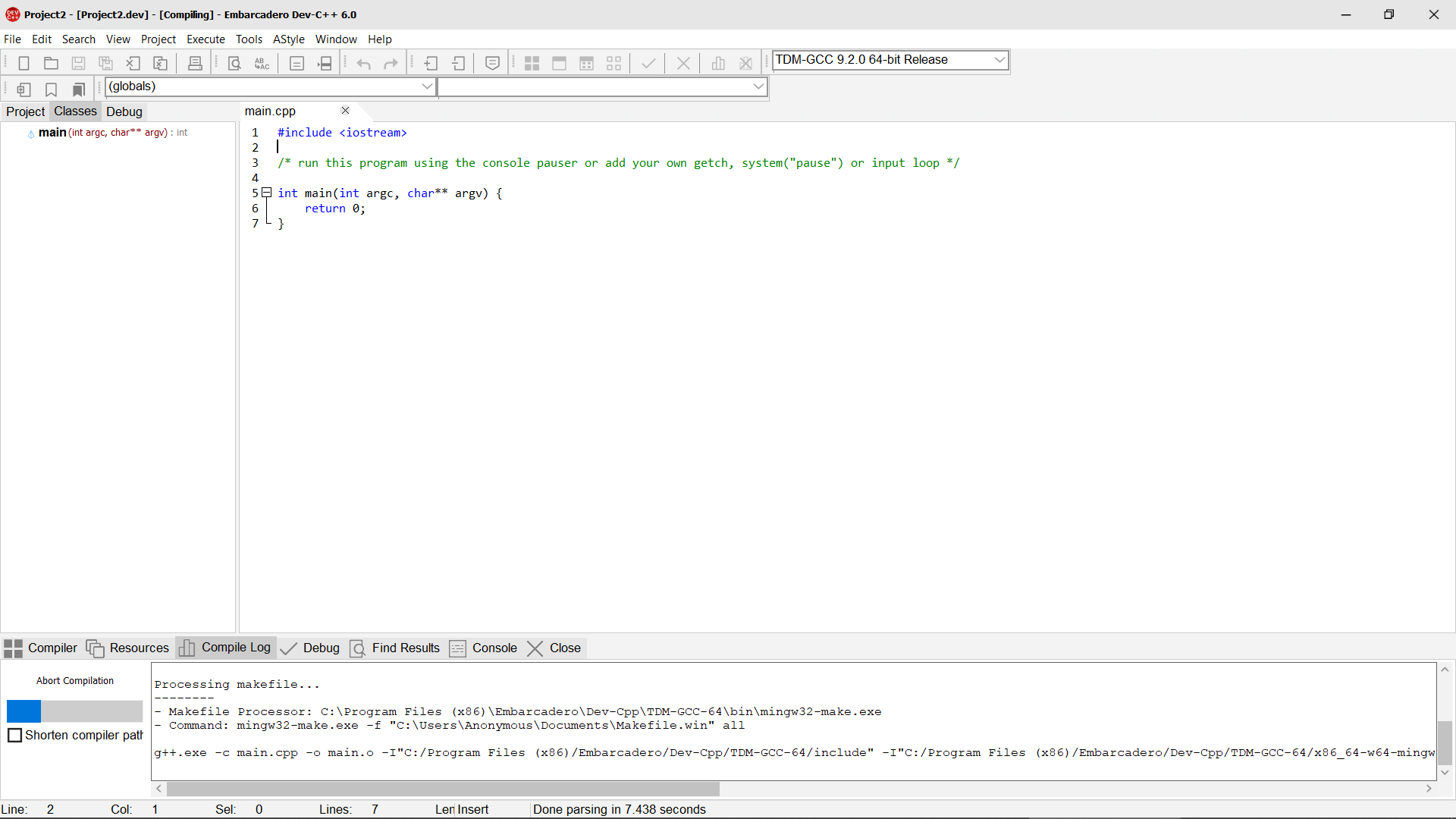The image size is (1456, 819).
Task: Click the Rebuild All toolbar icon
Action: (613, 64)
